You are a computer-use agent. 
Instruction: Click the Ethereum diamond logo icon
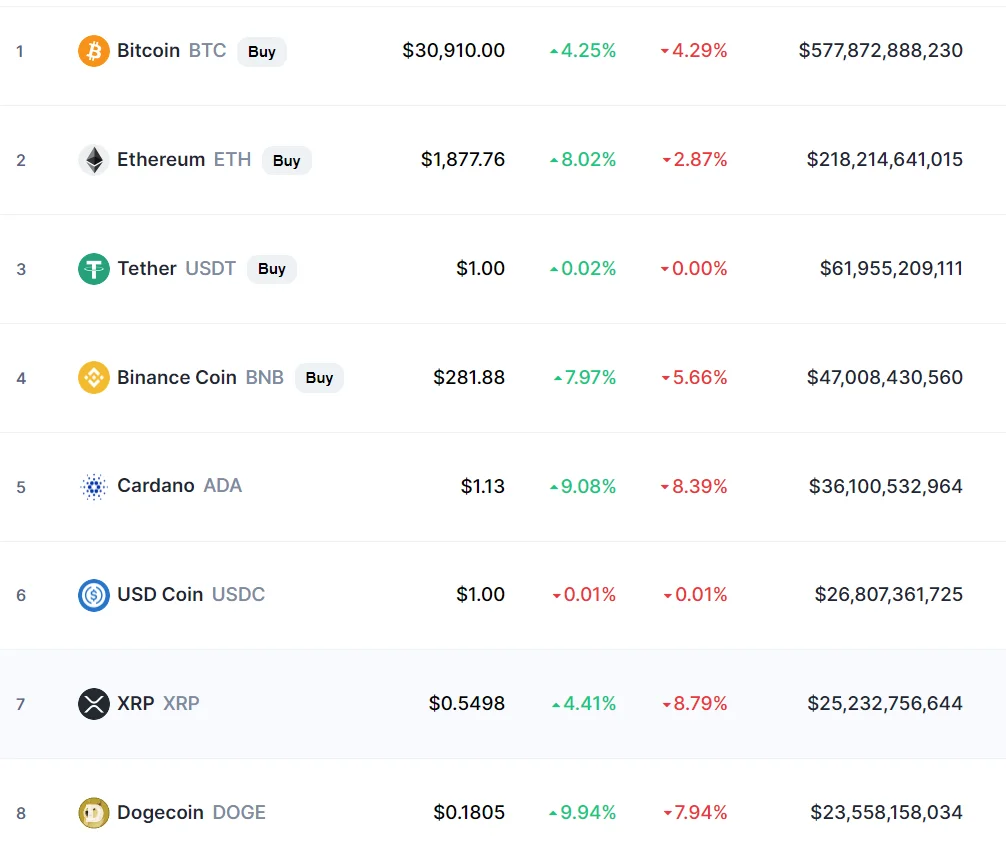tap(94, 160)
